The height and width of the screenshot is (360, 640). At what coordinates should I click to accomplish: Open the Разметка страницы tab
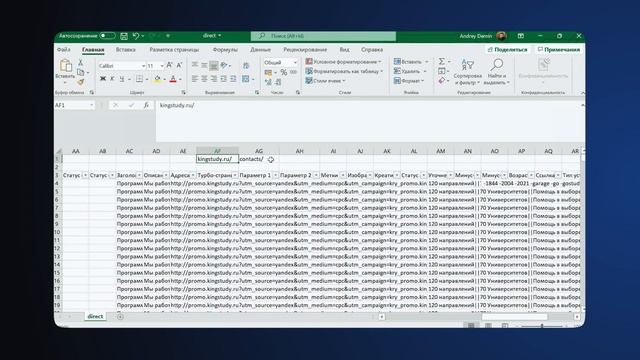click(x=174, y=49)
